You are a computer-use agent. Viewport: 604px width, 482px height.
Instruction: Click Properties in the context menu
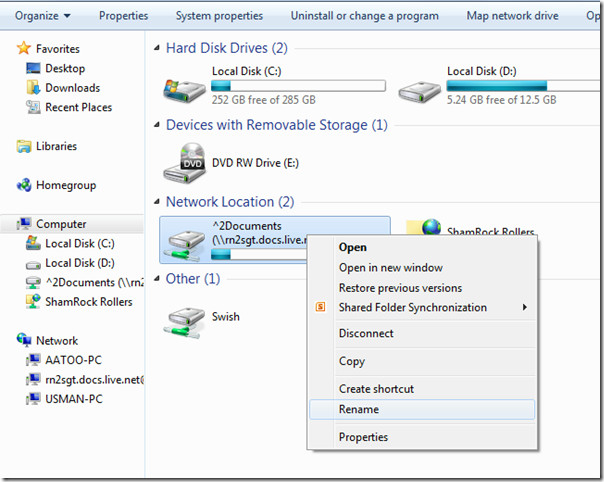click(x=363, y=437)
